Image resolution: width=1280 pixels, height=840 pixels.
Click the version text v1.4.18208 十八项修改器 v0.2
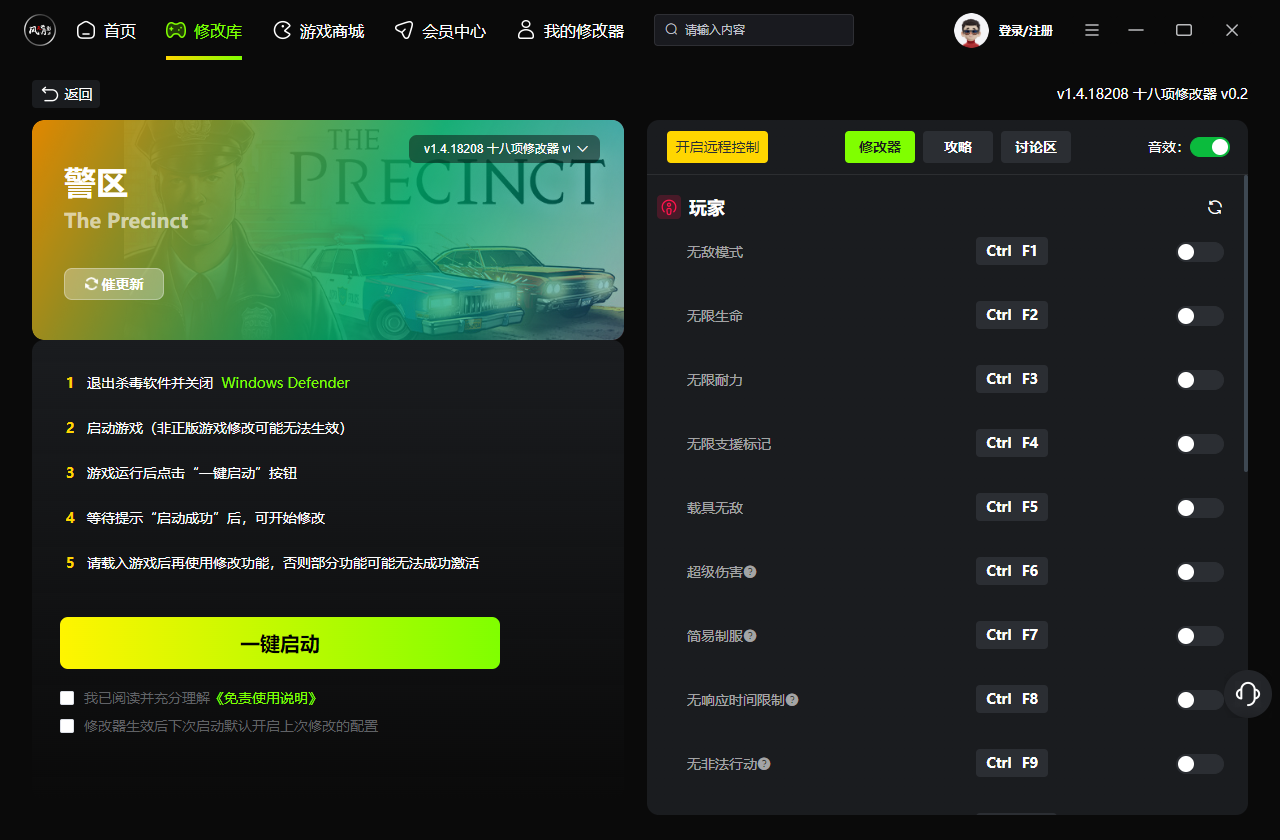[x=1152, y=94]
